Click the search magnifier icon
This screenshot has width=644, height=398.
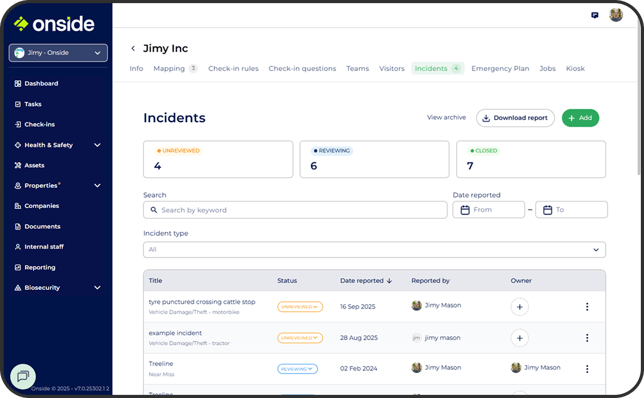[x=154, y=210]
